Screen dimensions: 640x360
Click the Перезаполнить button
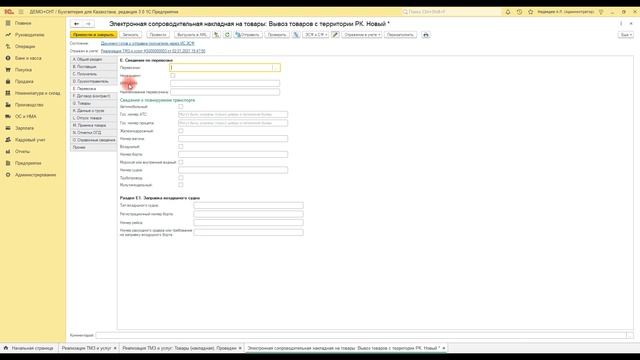400,35
